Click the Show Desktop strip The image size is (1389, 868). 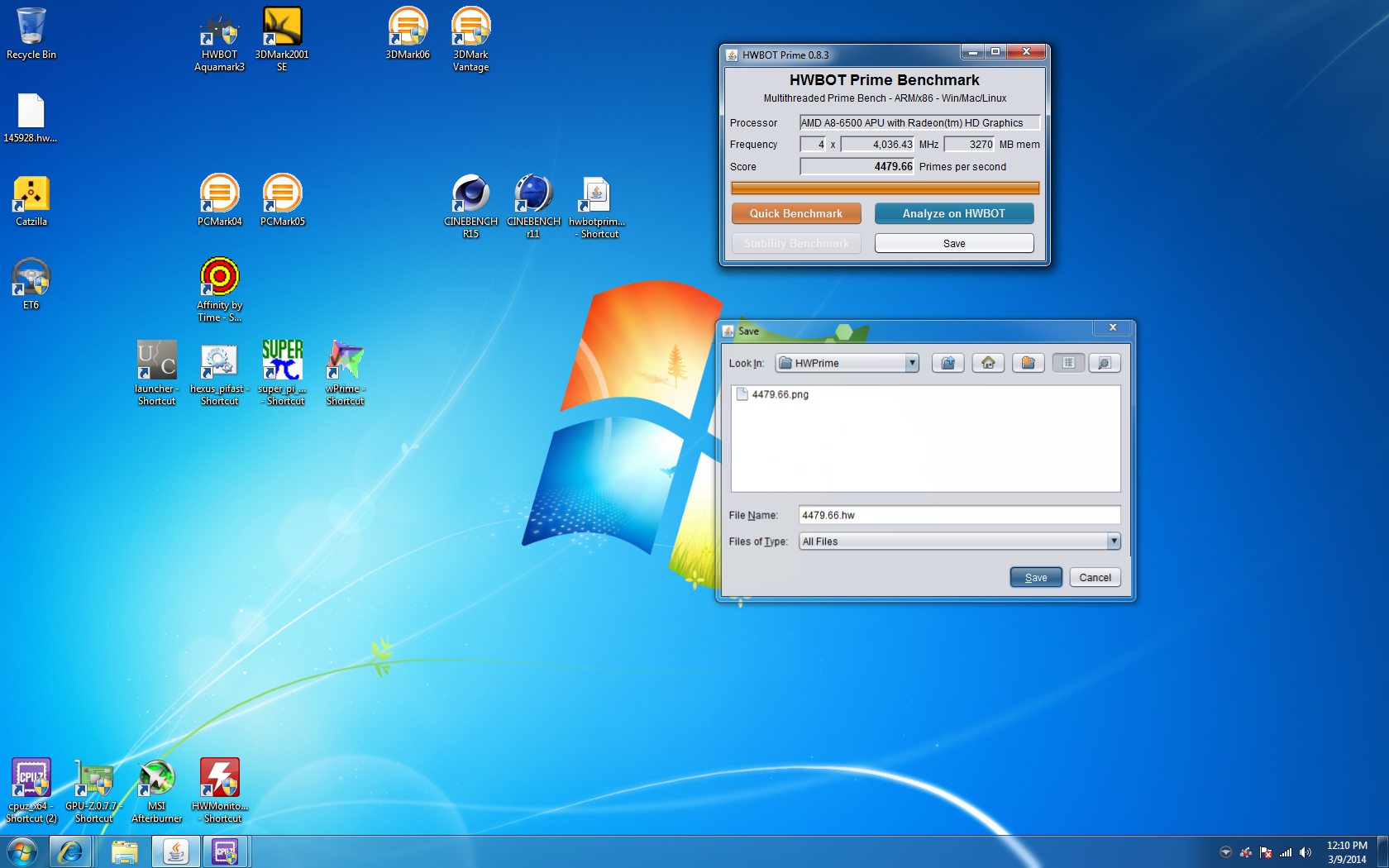1382,852
